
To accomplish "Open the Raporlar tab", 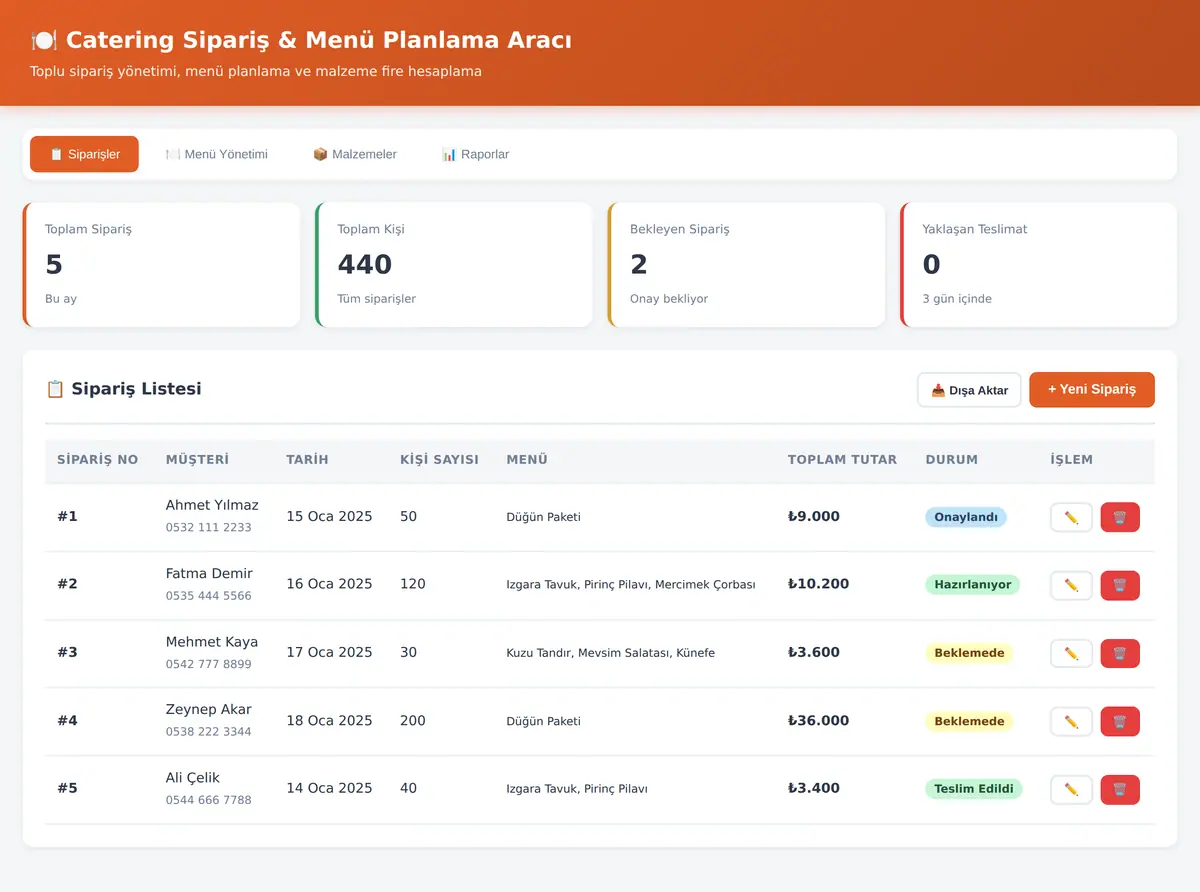I will tap(475, 154).
